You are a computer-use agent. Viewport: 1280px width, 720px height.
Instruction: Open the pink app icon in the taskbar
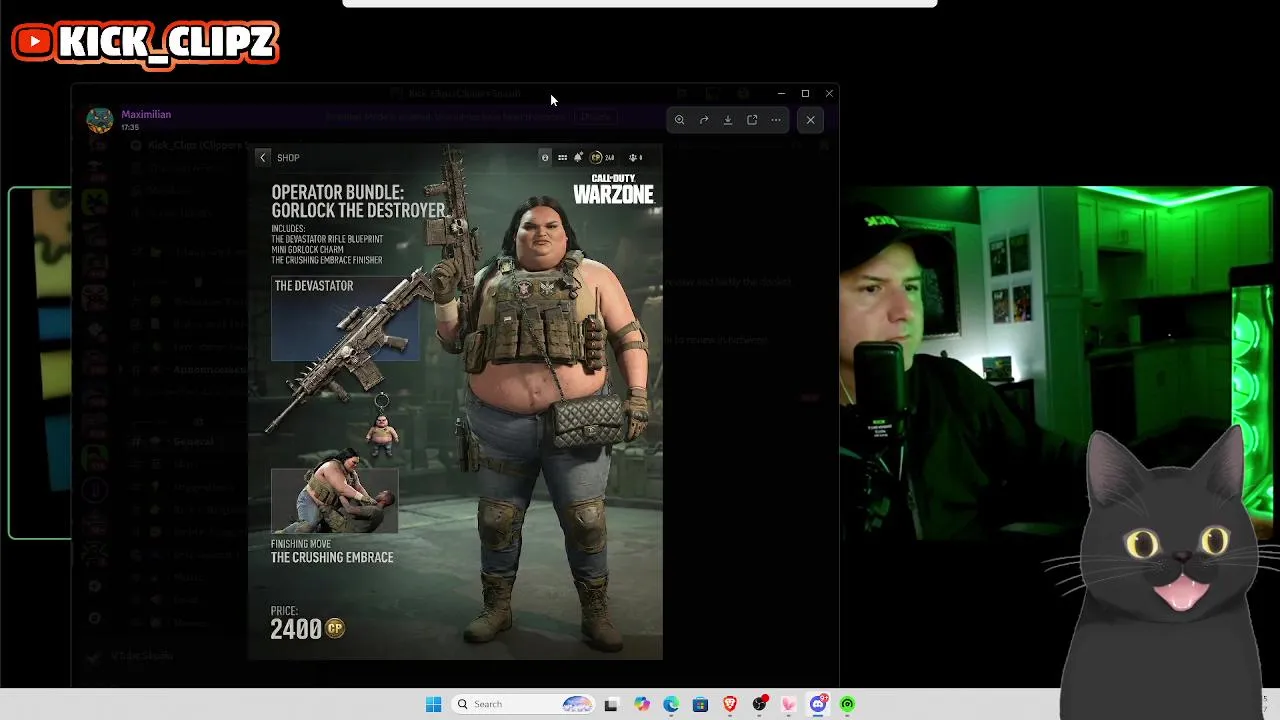coord(789,704)
